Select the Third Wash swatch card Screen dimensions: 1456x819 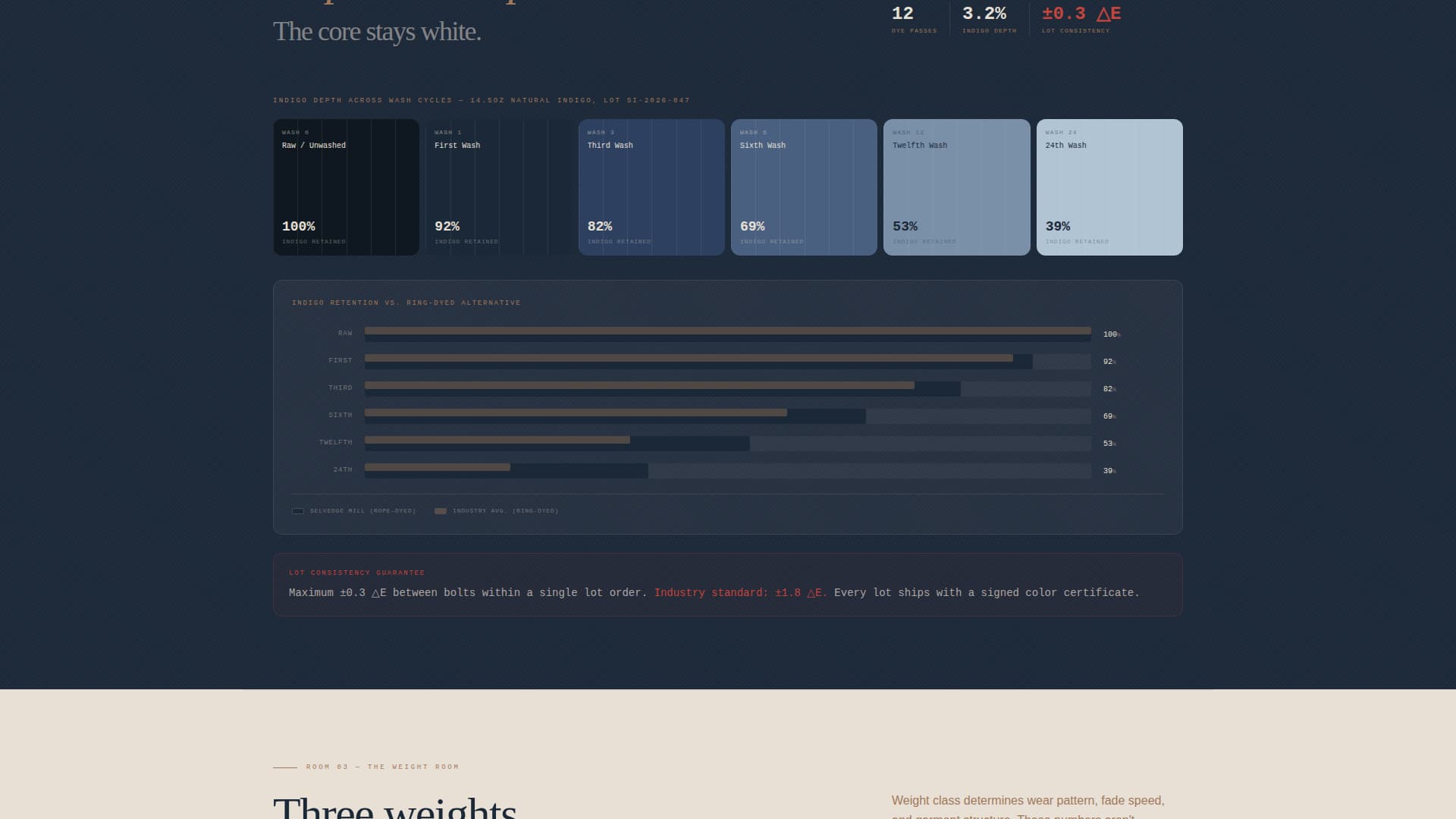651,187
